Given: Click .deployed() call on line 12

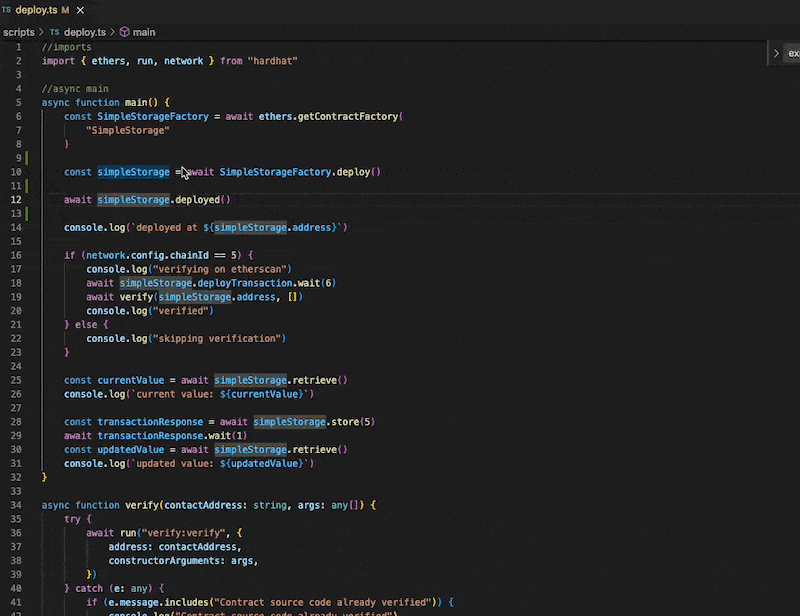Looking at the screenshot, I should [x=203, y=200].
